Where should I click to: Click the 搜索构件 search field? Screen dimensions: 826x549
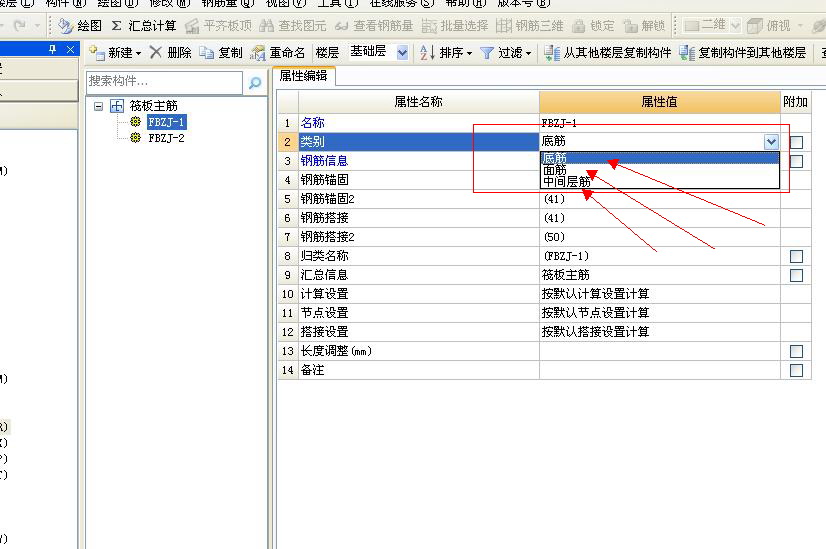[164, 83]
